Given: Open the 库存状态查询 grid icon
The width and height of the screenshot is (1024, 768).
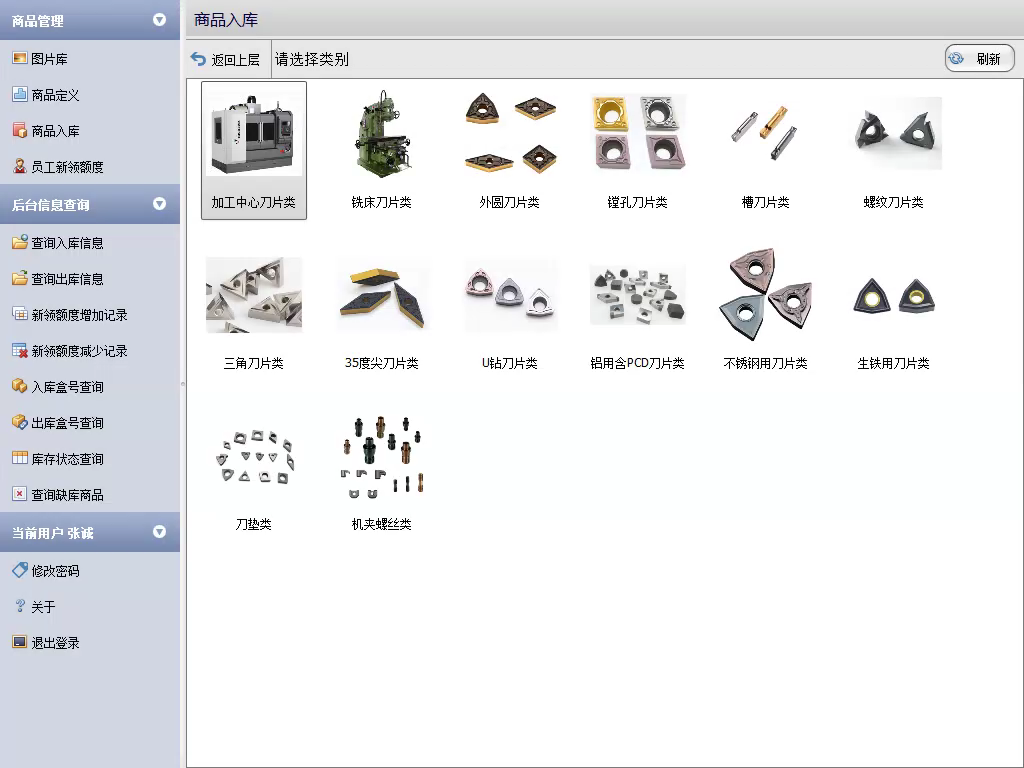Looking at the screenshot, I should pos(20,458).
